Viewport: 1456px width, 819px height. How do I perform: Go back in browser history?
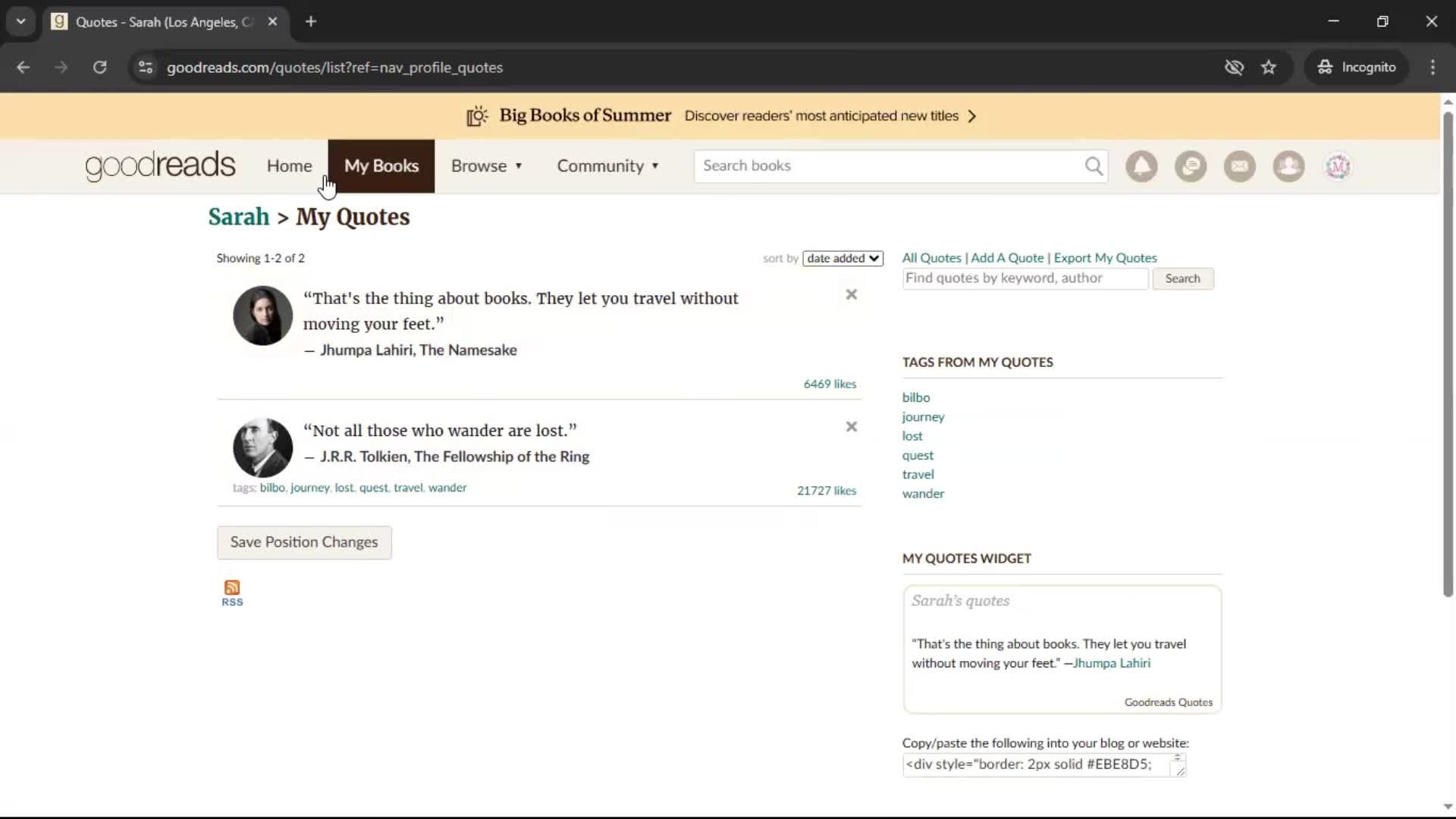point(24,67)
